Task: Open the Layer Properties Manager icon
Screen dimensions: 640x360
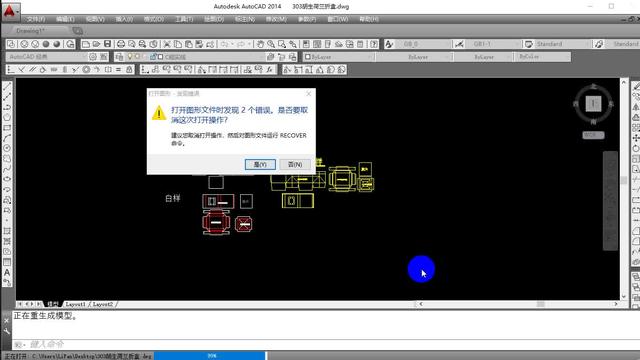Action: coord(119,57)
